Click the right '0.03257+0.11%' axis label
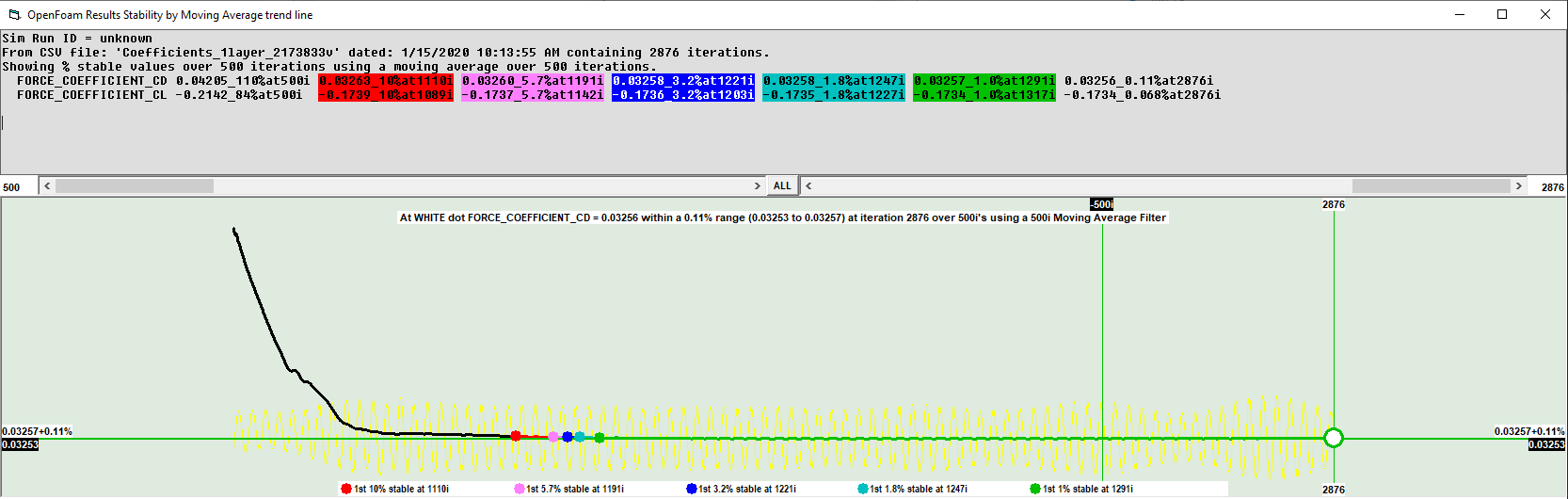 [x=1529, y=431]
